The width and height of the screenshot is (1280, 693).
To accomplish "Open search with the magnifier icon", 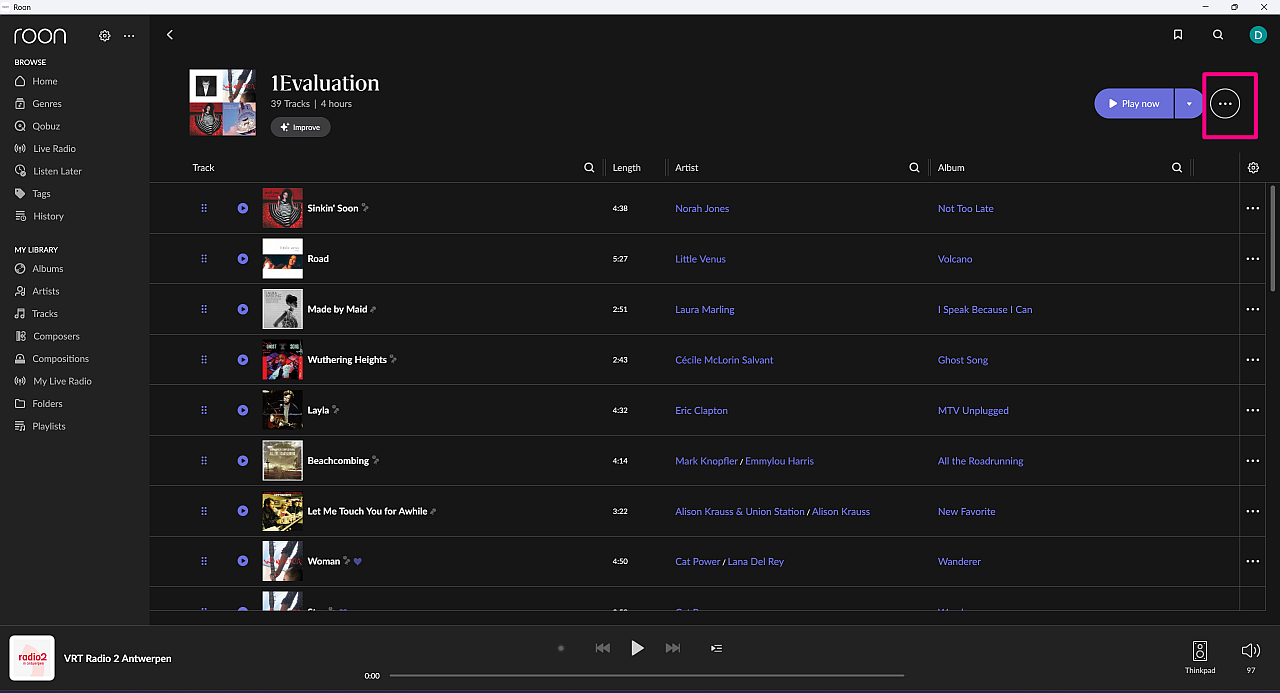I will coord(1218,35).
